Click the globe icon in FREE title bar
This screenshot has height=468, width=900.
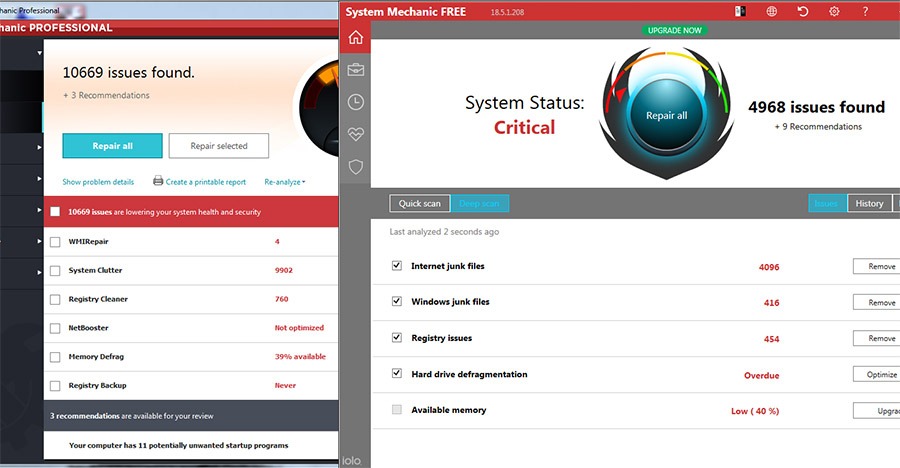772,11
